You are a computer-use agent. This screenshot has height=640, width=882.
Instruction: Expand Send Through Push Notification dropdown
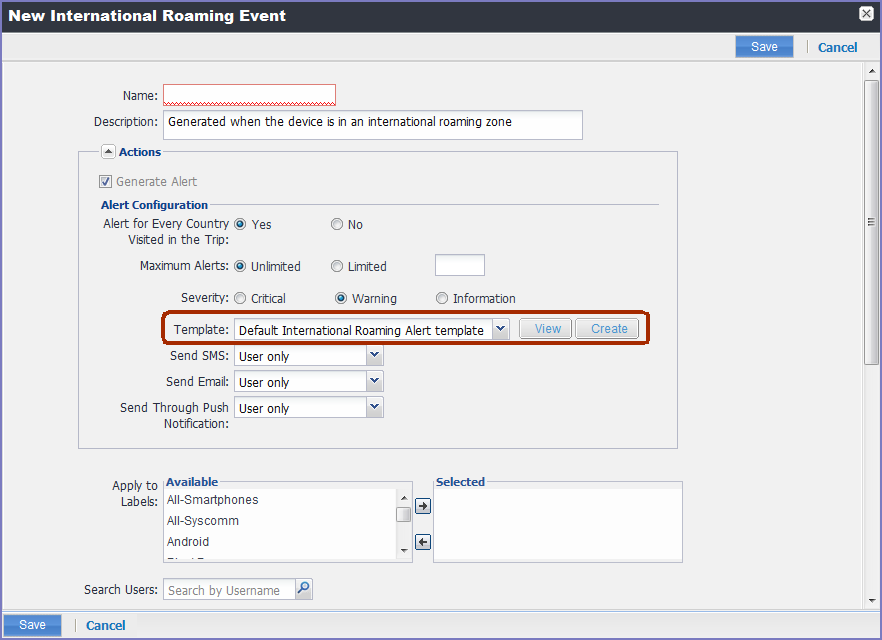[375, 408]
